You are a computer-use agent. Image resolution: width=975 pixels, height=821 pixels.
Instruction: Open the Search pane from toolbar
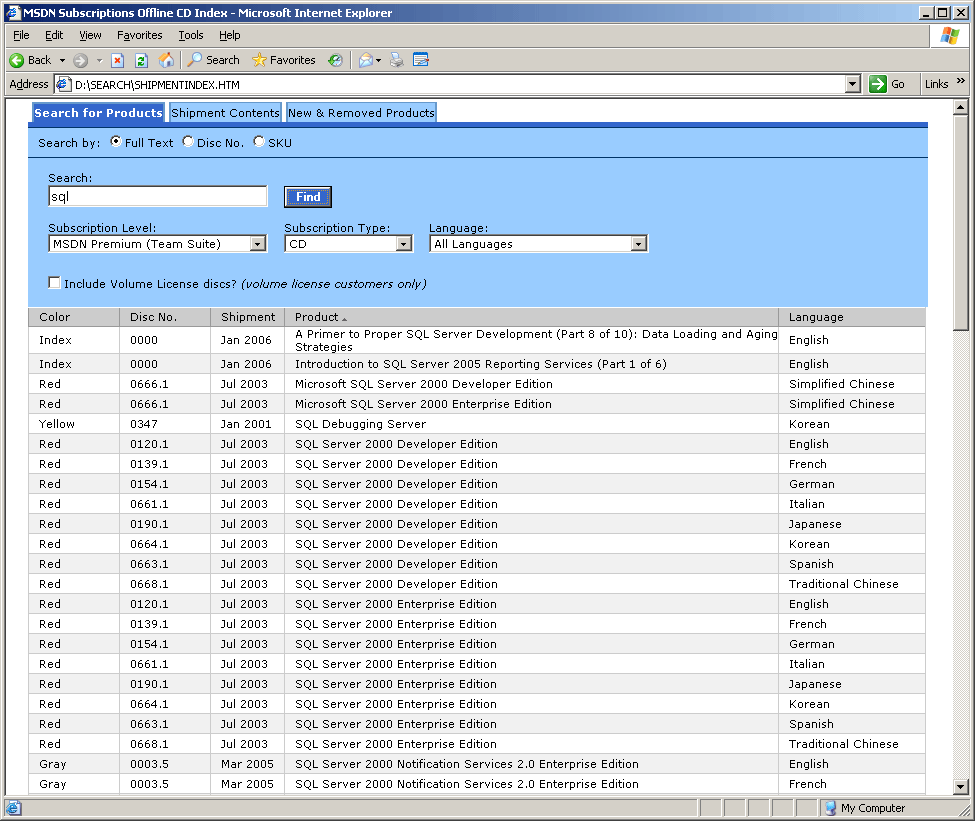(213, 60)
